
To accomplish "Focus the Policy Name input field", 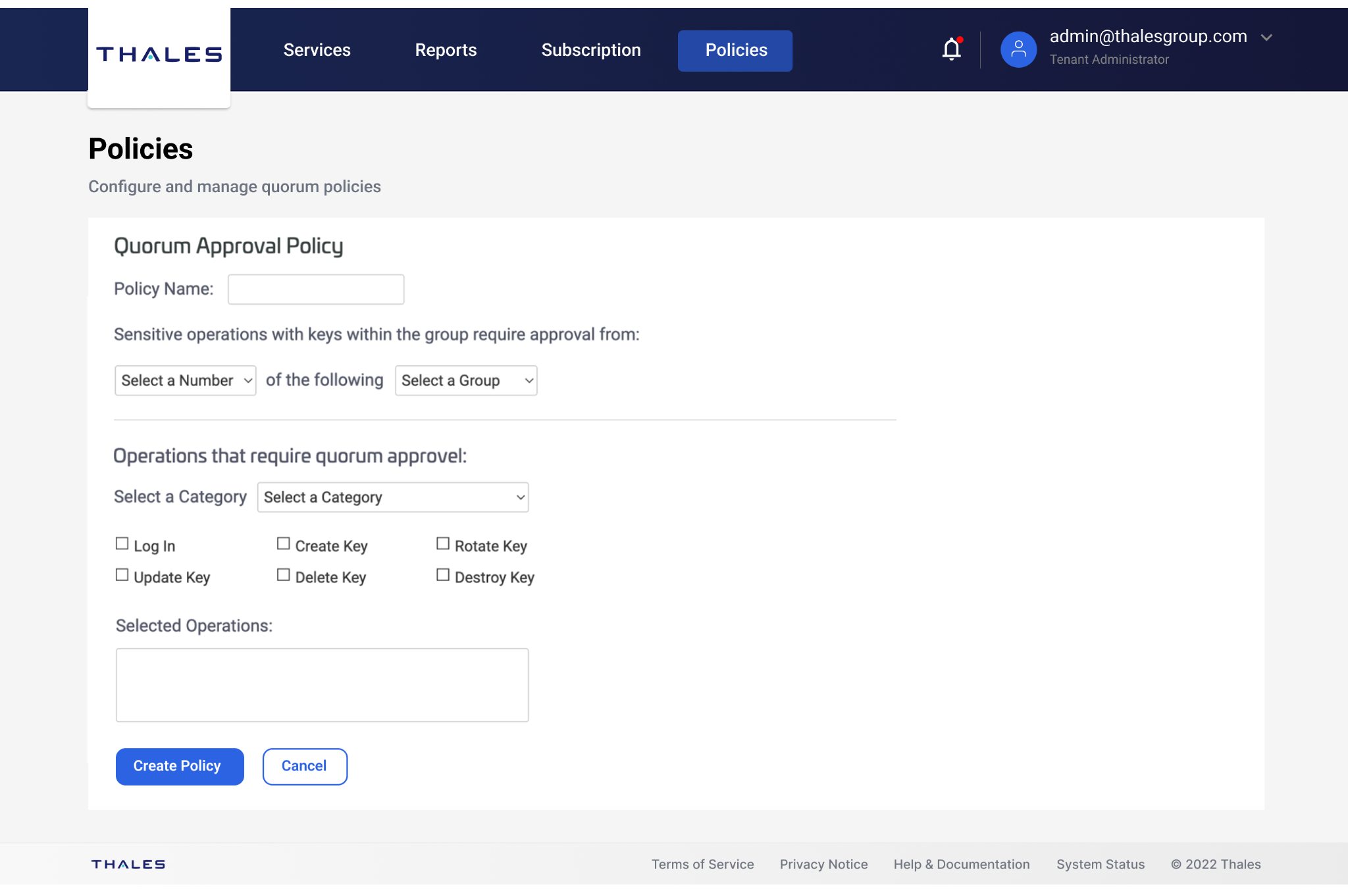I will click(316, 289).
